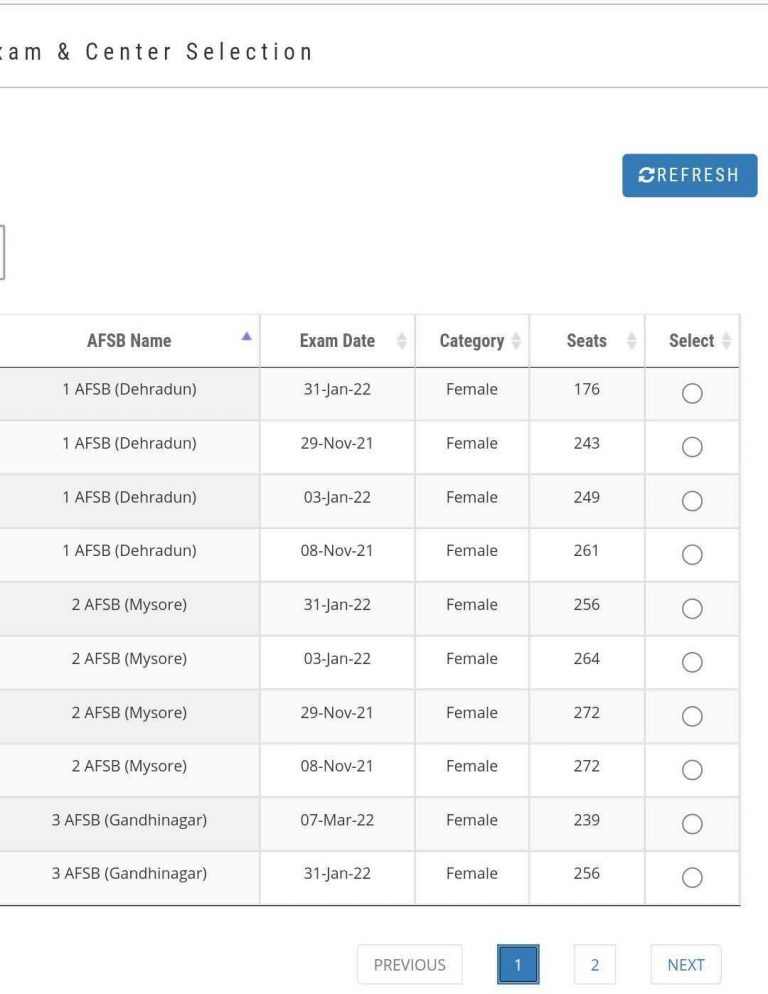Viewport: 768px width, 994px height.
Task: Click the current page 1 button
Action: coord(518,965)
